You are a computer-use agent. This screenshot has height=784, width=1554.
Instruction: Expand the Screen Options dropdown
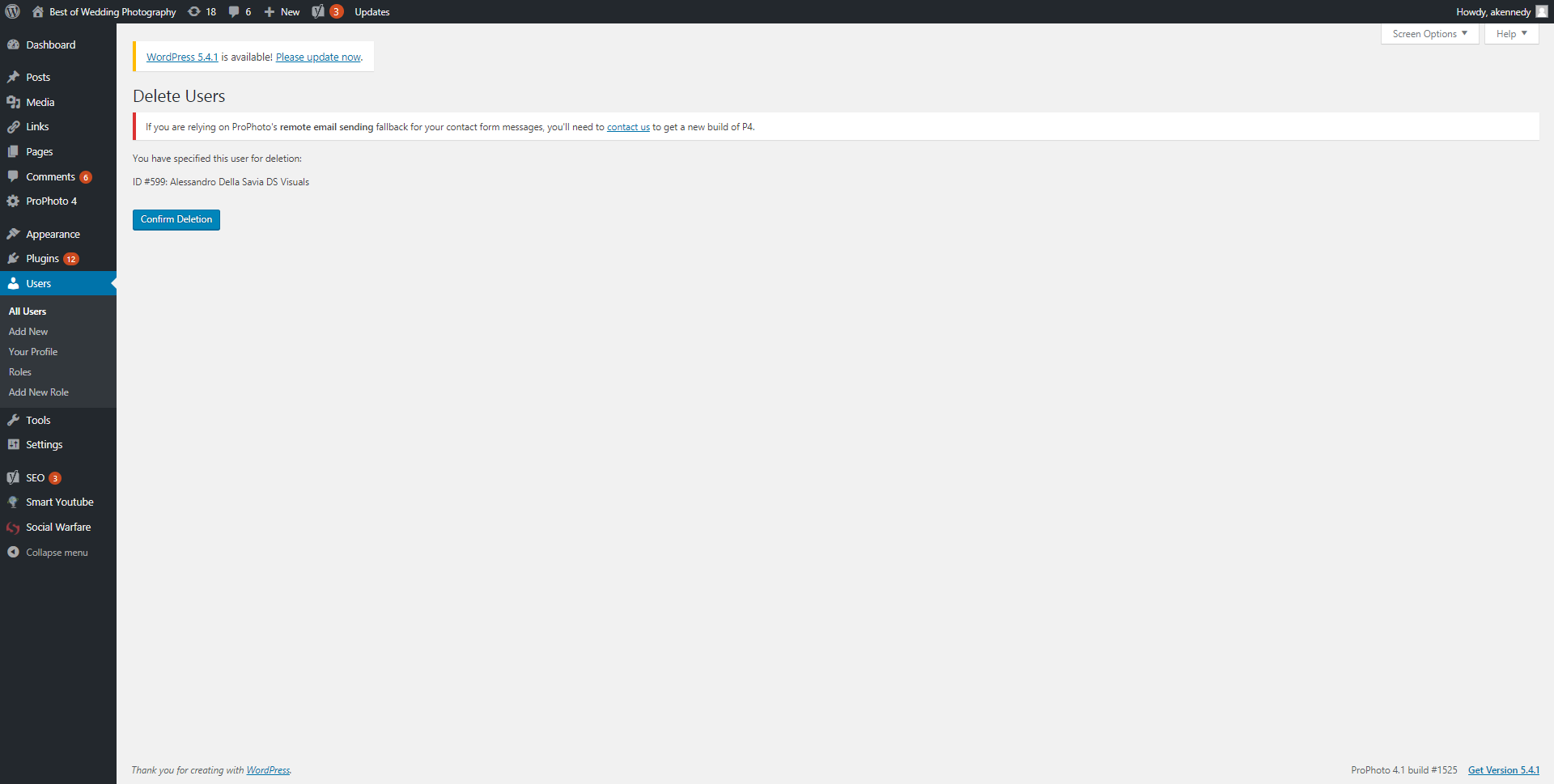point(1429,34)
